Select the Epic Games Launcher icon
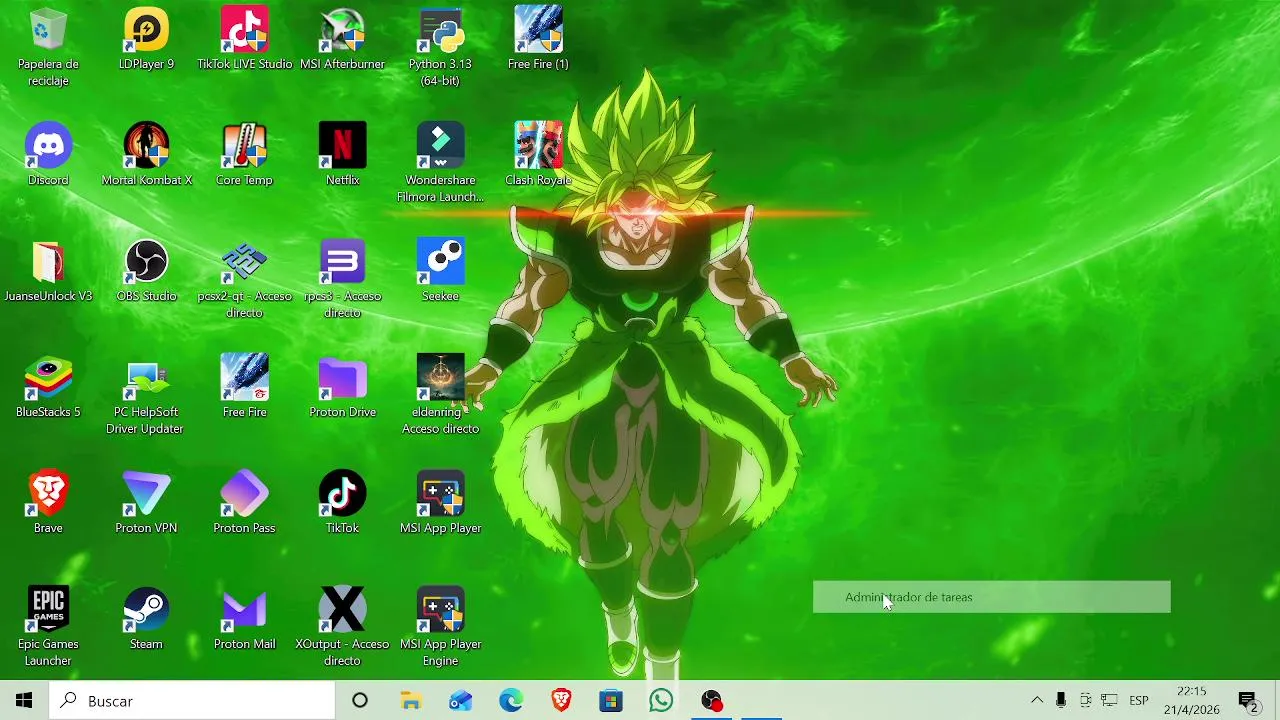This screenshot has width=1280, height=720. 48,627
